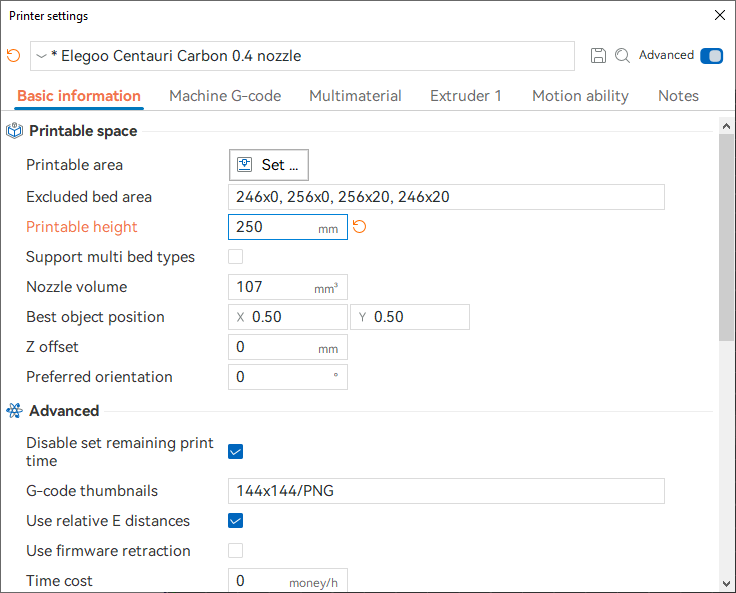736x593 pixels.
Task: Click the Advanced section atom icon
Action: (15, 411)
